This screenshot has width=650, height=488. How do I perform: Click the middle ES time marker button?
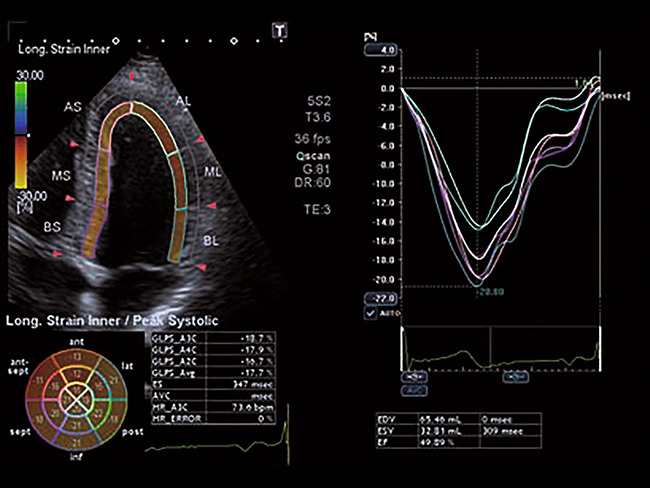(515, 378)
